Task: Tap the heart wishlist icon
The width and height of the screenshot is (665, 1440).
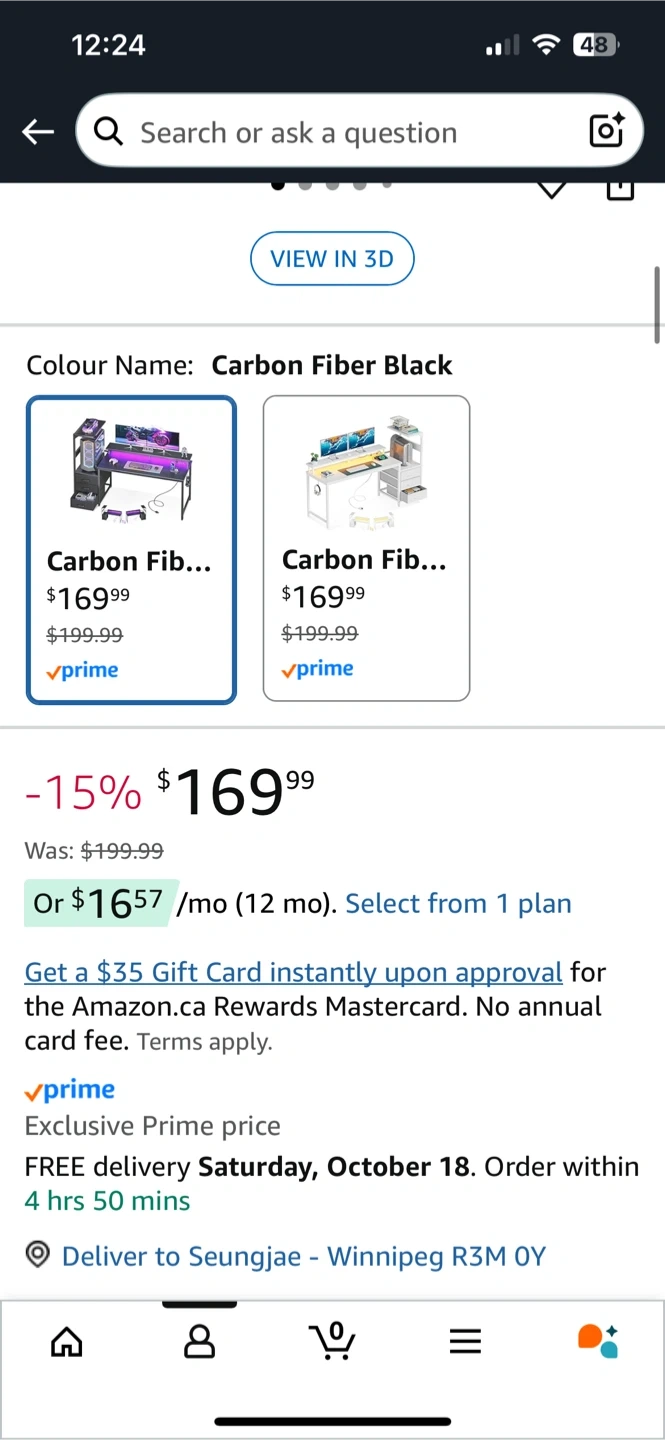Action: click(552, 190)
